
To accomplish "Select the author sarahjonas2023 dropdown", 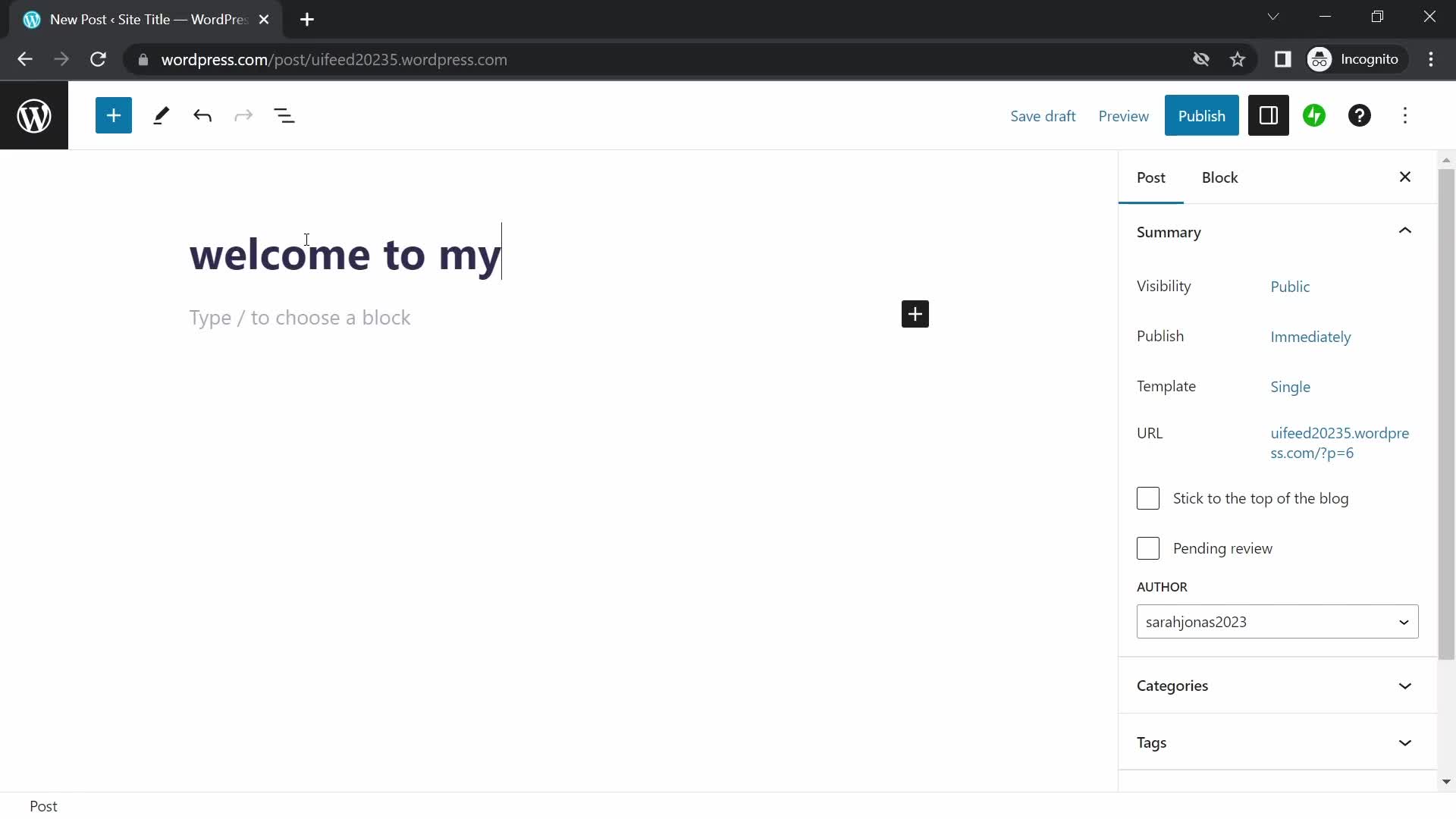I will click(1278, 621).
